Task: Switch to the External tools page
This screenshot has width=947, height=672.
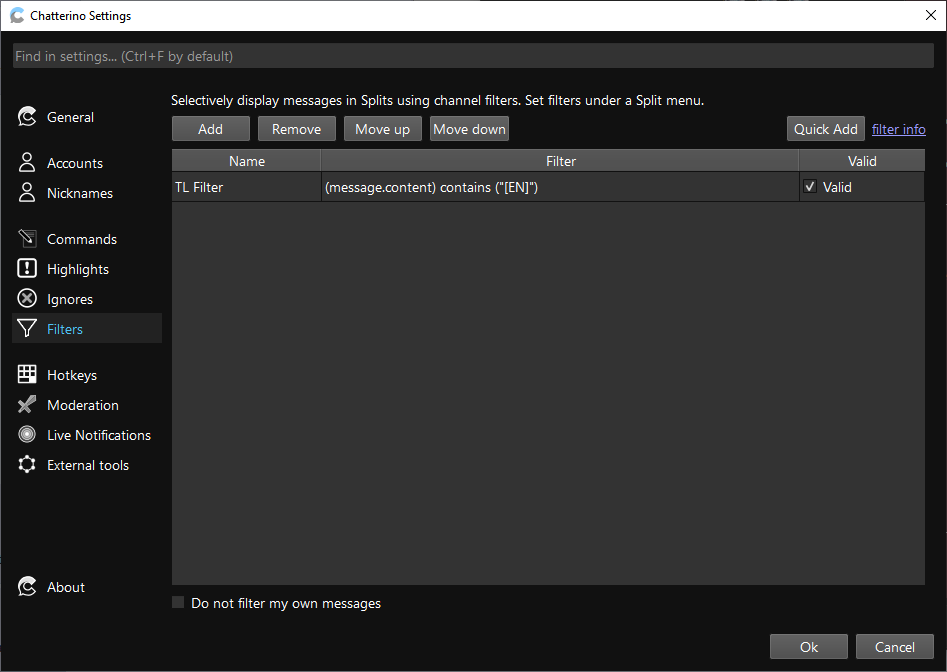Action: [88, 466]
